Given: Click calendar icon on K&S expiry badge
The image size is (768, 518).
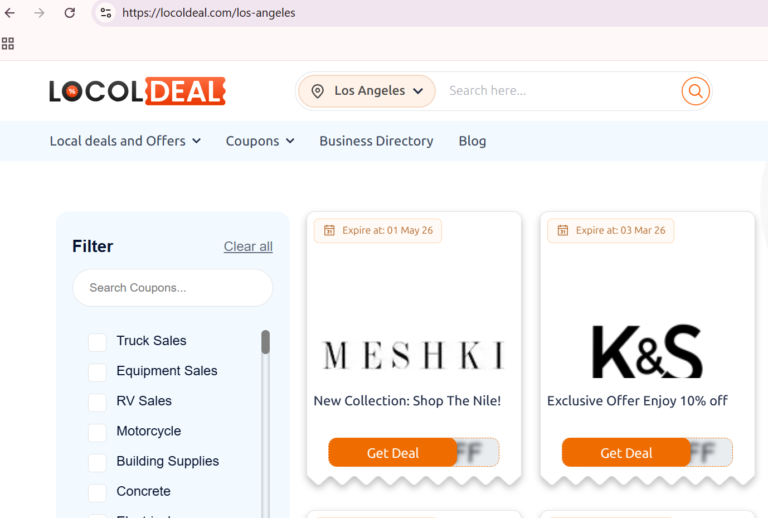Looking at the screenshot, I should pos(563,230).
